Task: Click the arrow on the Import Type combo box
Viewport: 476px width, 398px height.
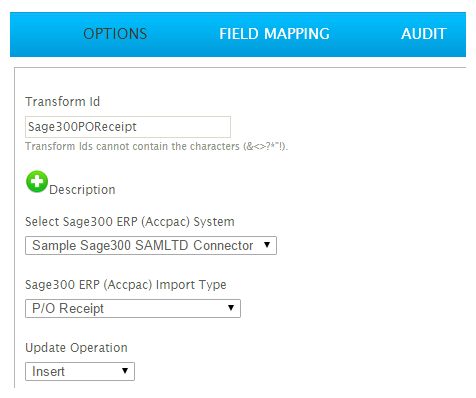Action: click(231, 308)
